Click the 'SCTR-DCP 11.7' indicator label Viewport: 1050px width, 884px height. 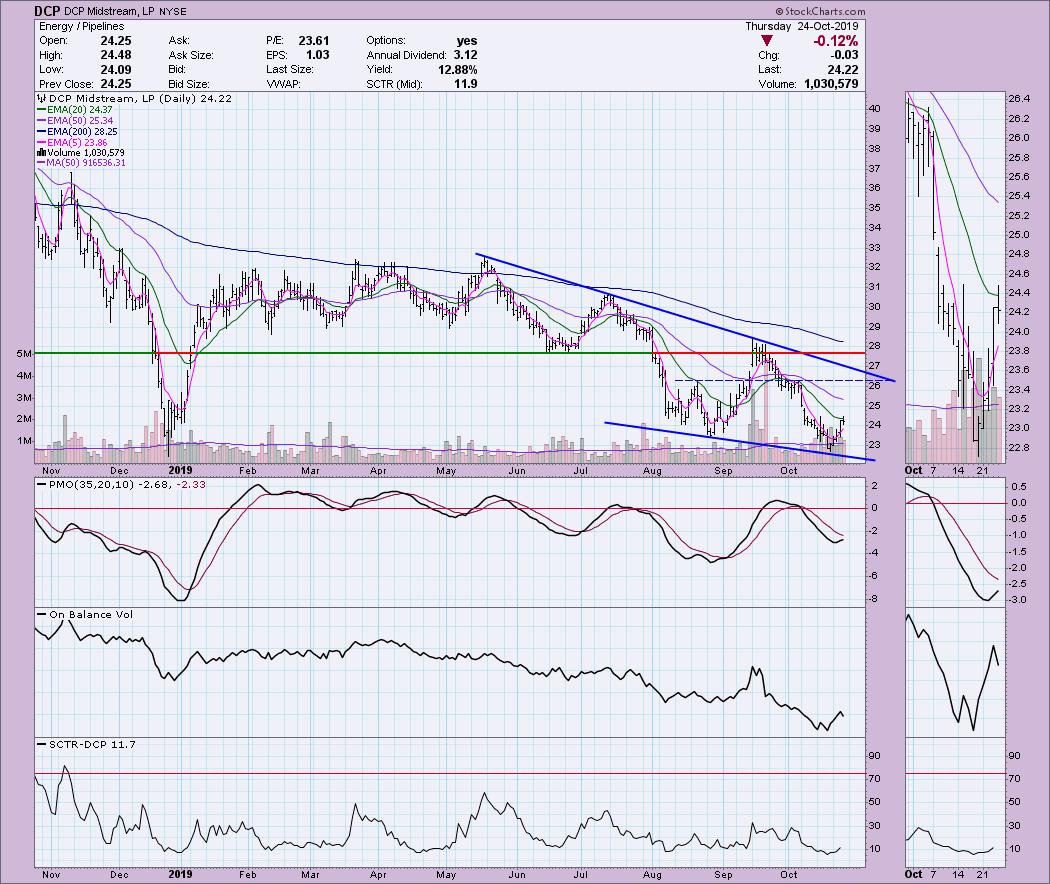pos(87,744)
